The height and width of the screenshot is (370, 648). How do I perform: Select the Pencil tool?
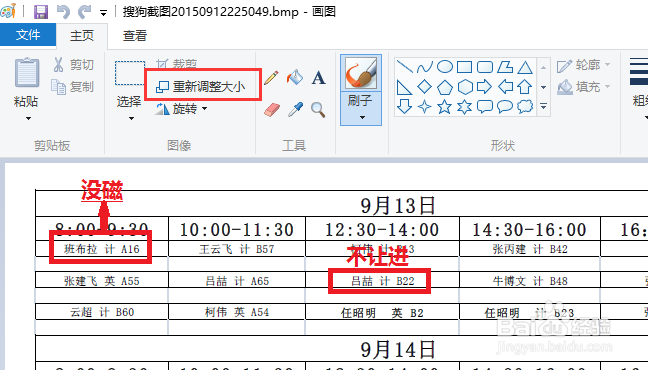[x=271, y=78]
